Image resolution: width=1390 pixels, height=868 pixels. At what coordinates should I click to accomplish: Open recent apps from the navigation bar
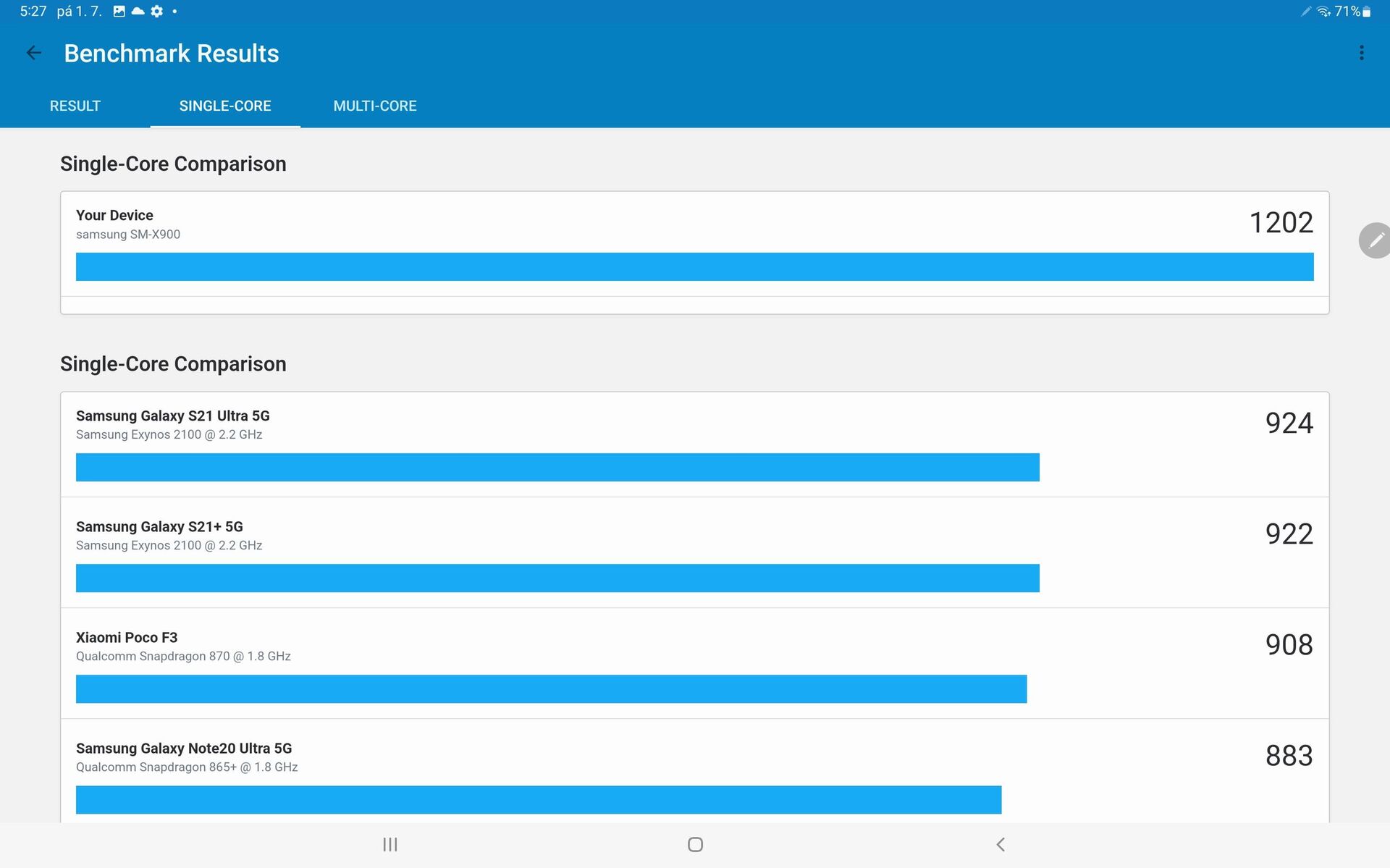click(x=390, y=844)
